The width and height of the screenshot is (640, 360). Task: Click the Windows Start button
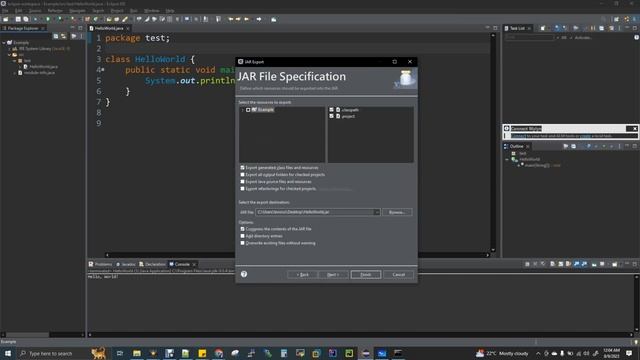pyautogui.click(x=8, y=353)
